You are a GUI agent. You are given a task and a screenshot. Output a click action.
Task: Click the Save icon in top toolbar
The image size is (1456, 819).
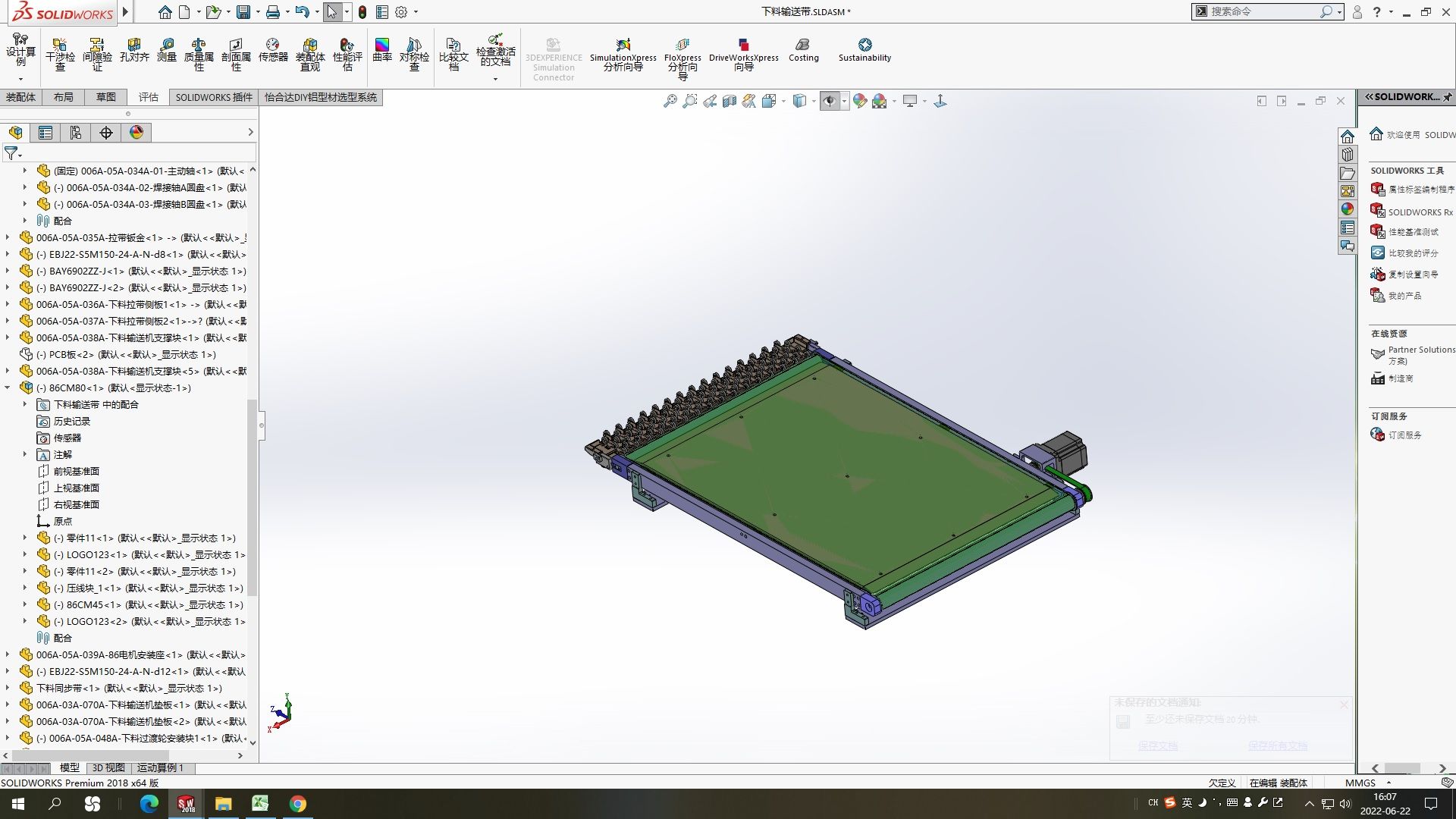coord(243,12)
